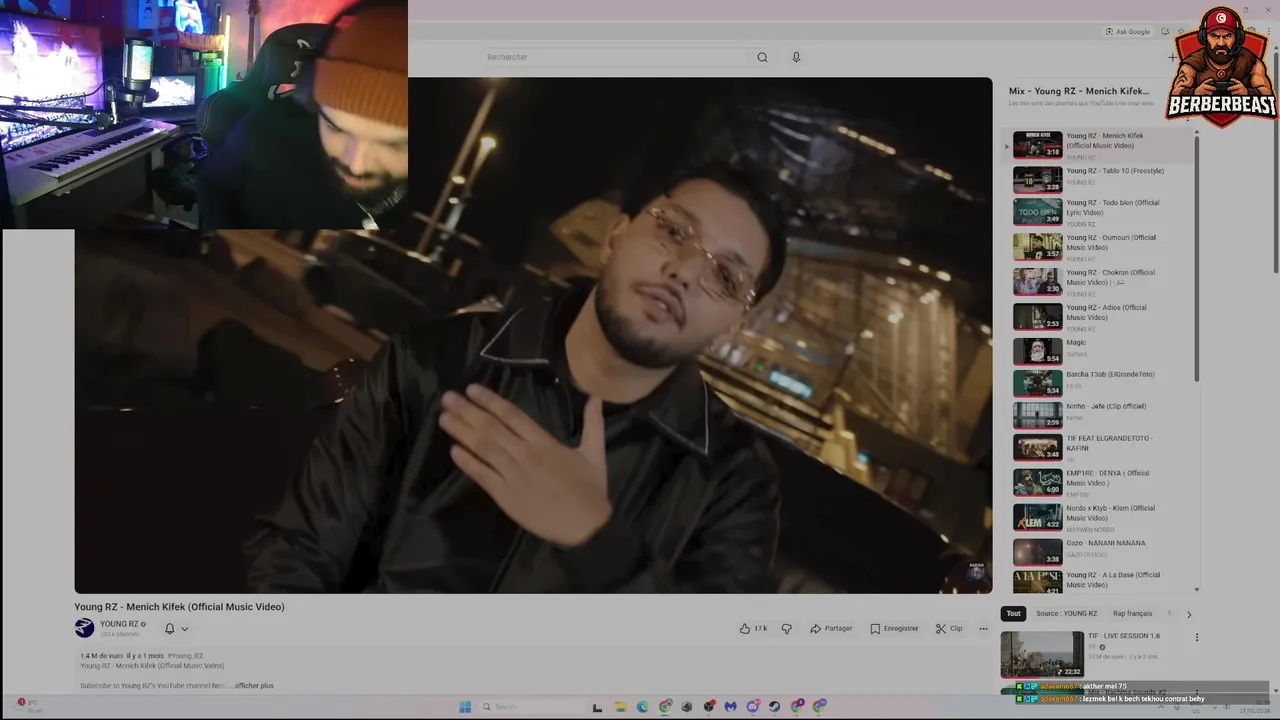Screen dimensions: 1280x720
Task: Open the first Chrome icon in taskbar
Action: coord(664,707)
